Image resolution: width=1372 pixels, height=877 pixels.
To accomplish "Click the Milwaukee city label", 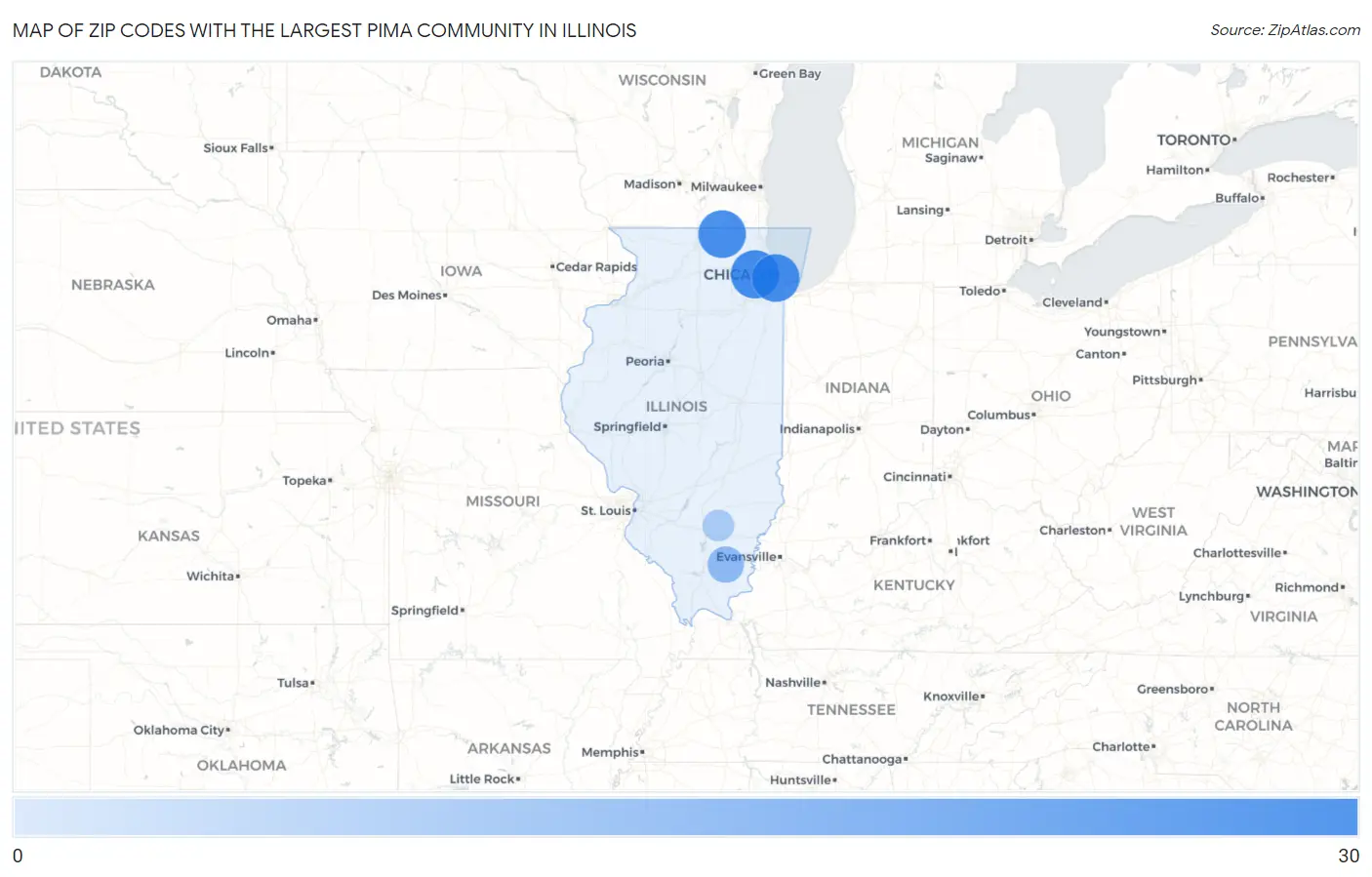I will 725,186.
